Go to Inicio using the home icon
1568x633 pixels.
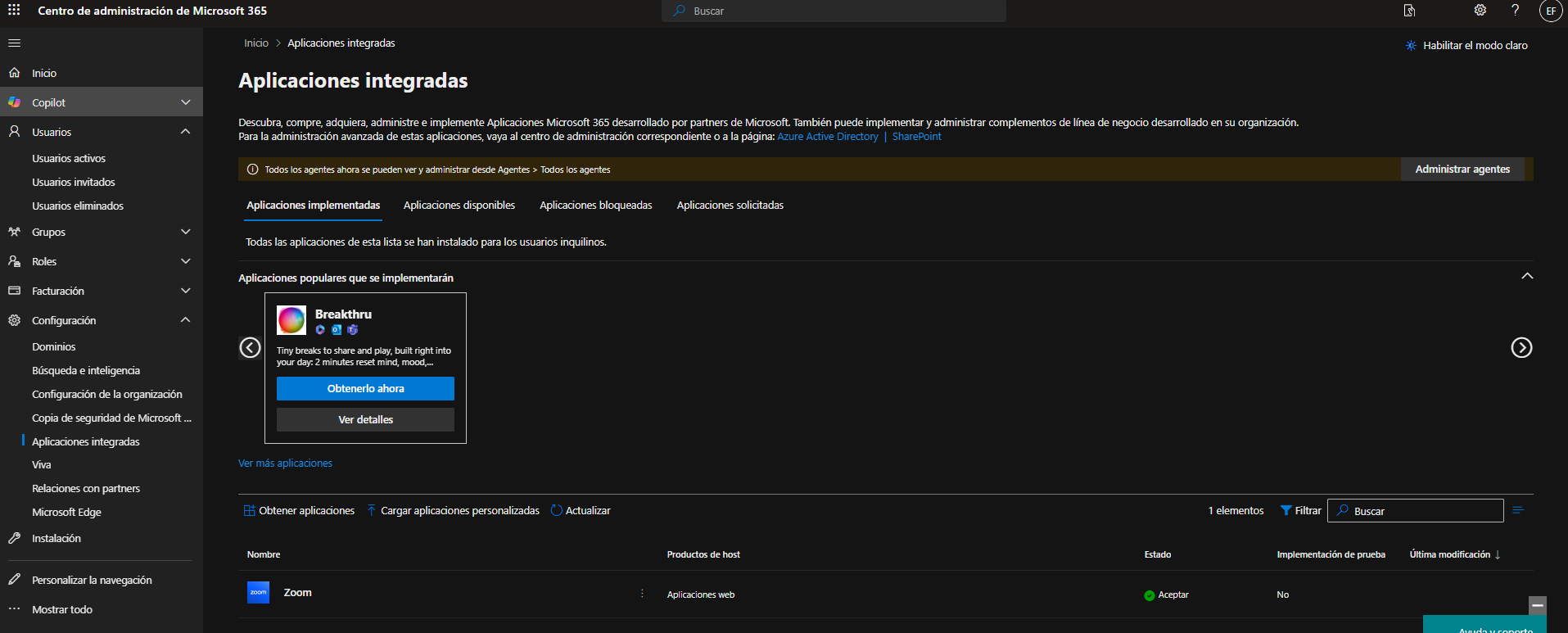14,73
